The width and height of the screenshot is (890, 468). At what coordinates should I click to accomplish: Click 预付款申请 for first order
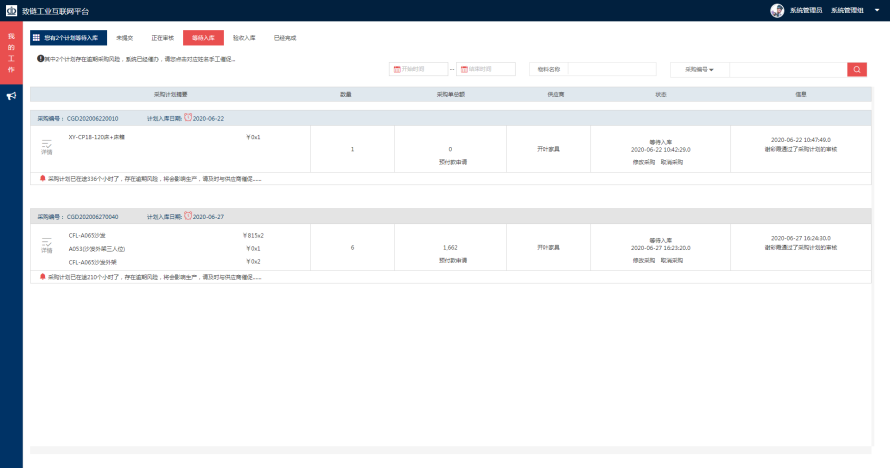452,162
